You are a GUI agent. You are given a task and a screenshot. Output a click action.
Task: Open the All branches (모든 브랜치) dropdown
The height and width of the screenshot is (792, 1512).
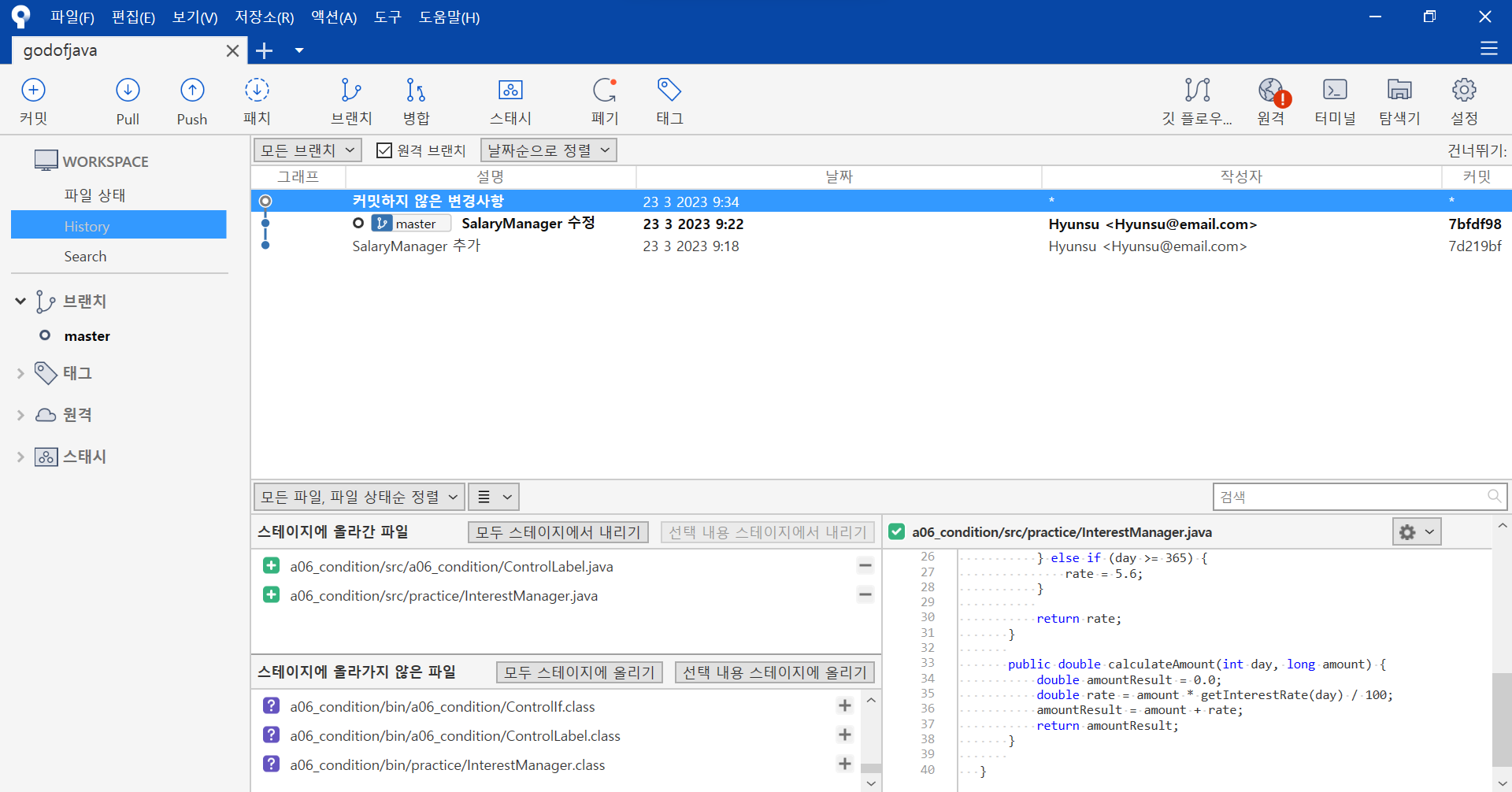[308, 150]
